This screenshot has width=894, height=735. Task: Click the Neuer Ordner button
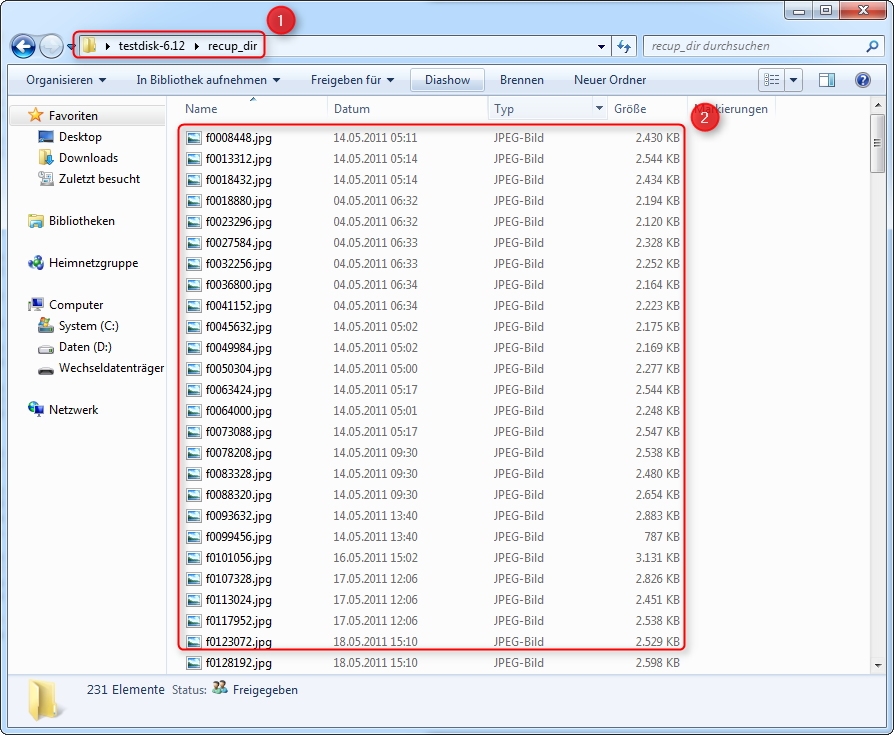click(610, 80)
